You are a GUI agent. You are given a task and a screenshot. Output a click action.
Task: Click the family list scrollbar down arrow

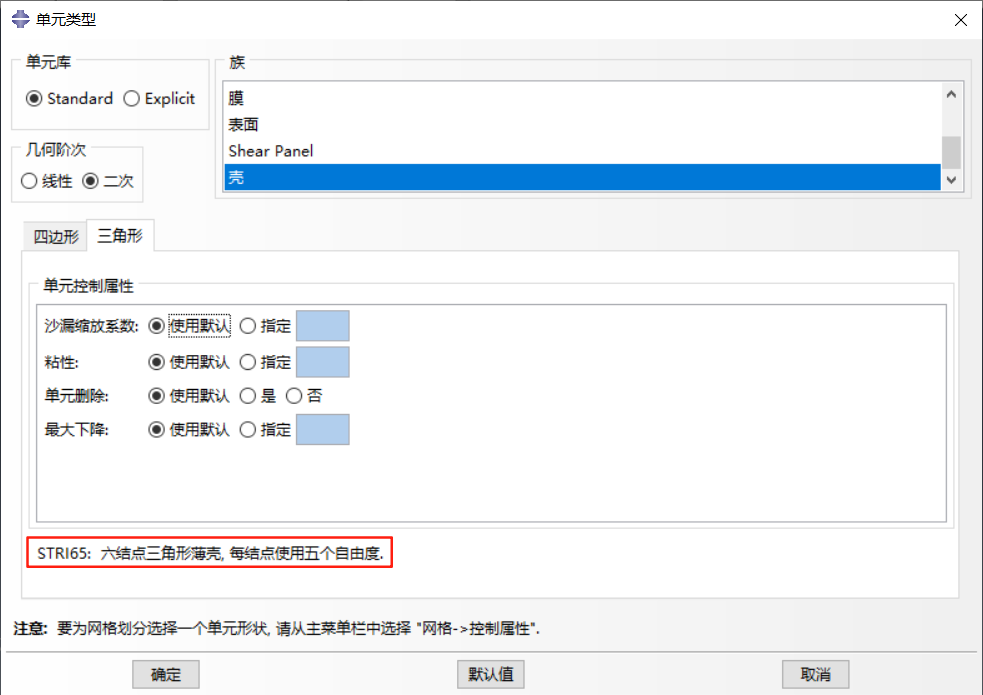tap(951, 178)
